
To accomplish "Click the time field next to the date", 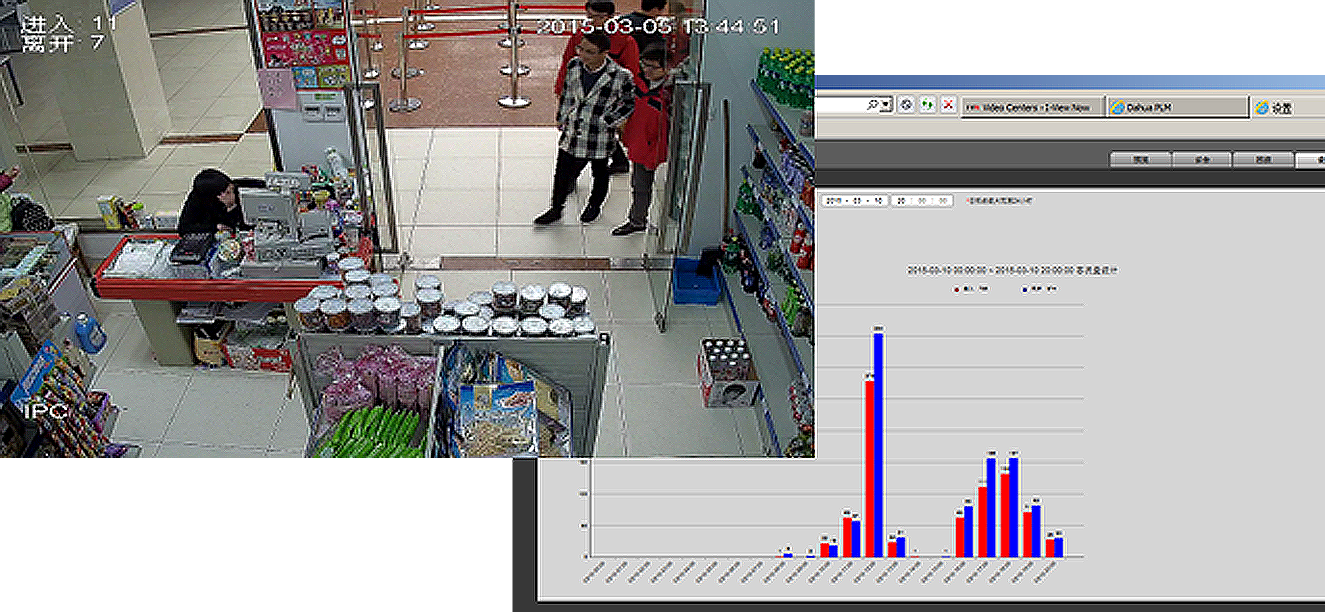I will click(x=921, y=201).
